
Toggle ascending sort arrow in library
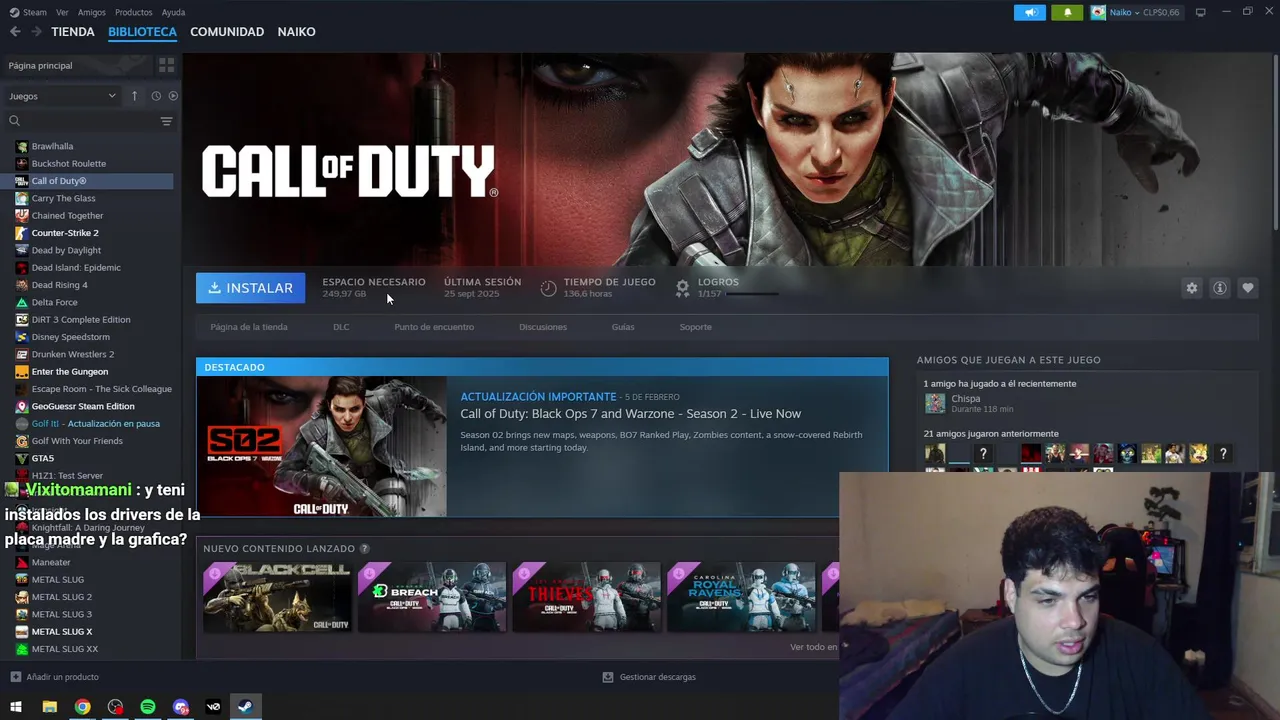pyautogui.click(x=134, y=96)
